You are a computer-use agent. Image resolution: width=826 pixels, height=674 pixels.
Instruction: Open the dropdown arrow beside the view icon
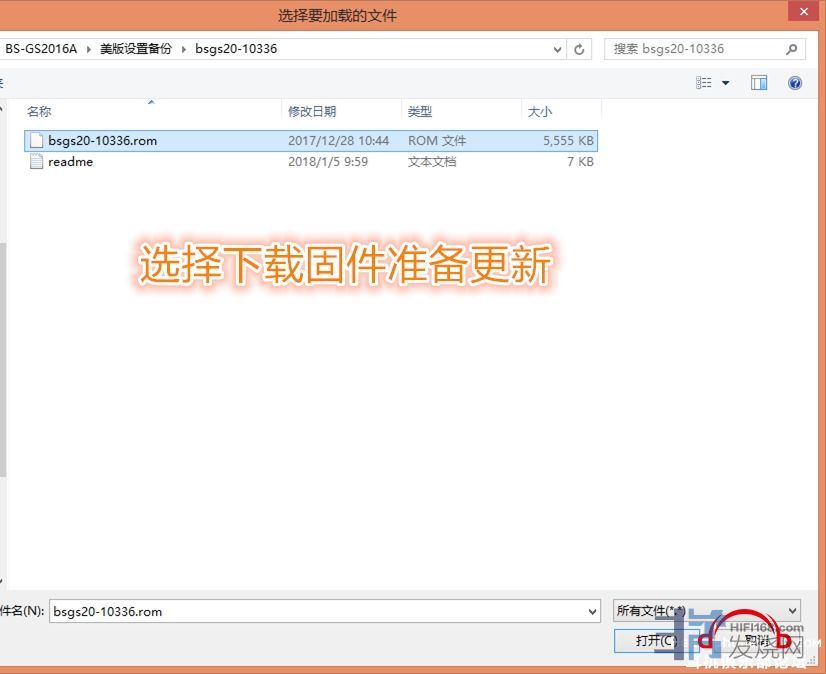726,83
